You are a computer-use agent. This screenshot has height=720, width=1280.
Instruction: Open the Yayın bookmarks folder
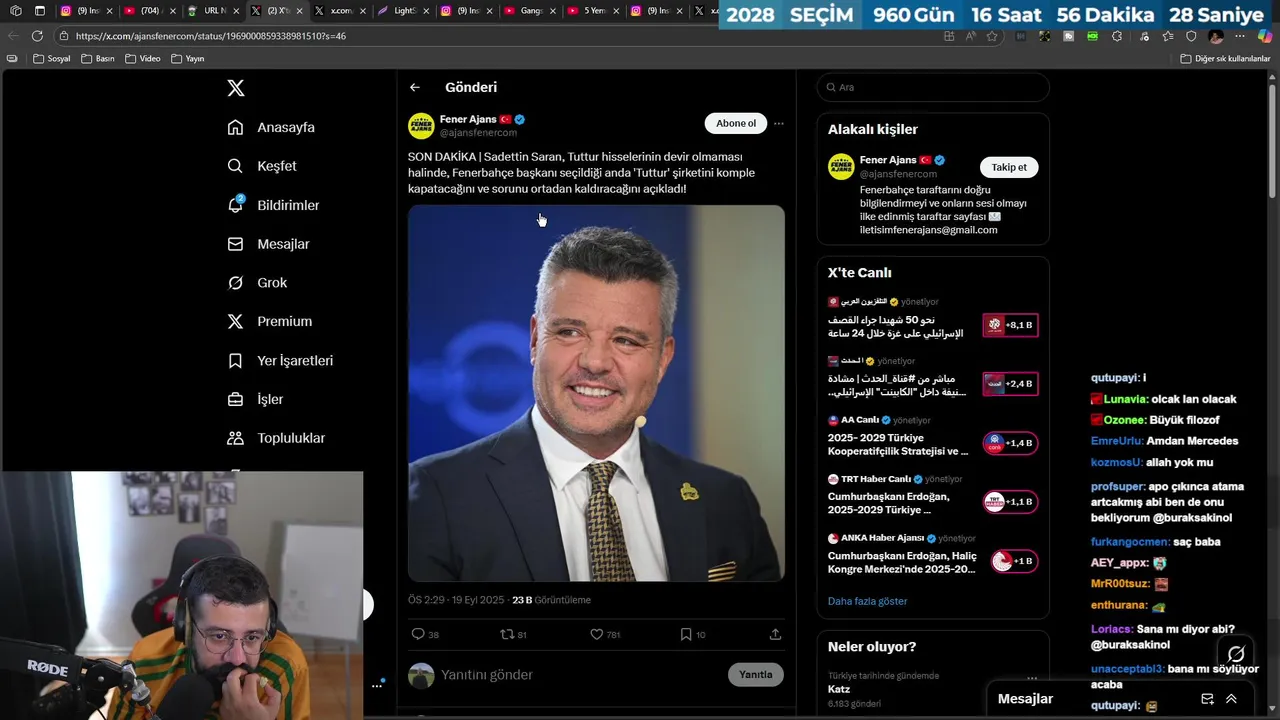tap(188, 59)
